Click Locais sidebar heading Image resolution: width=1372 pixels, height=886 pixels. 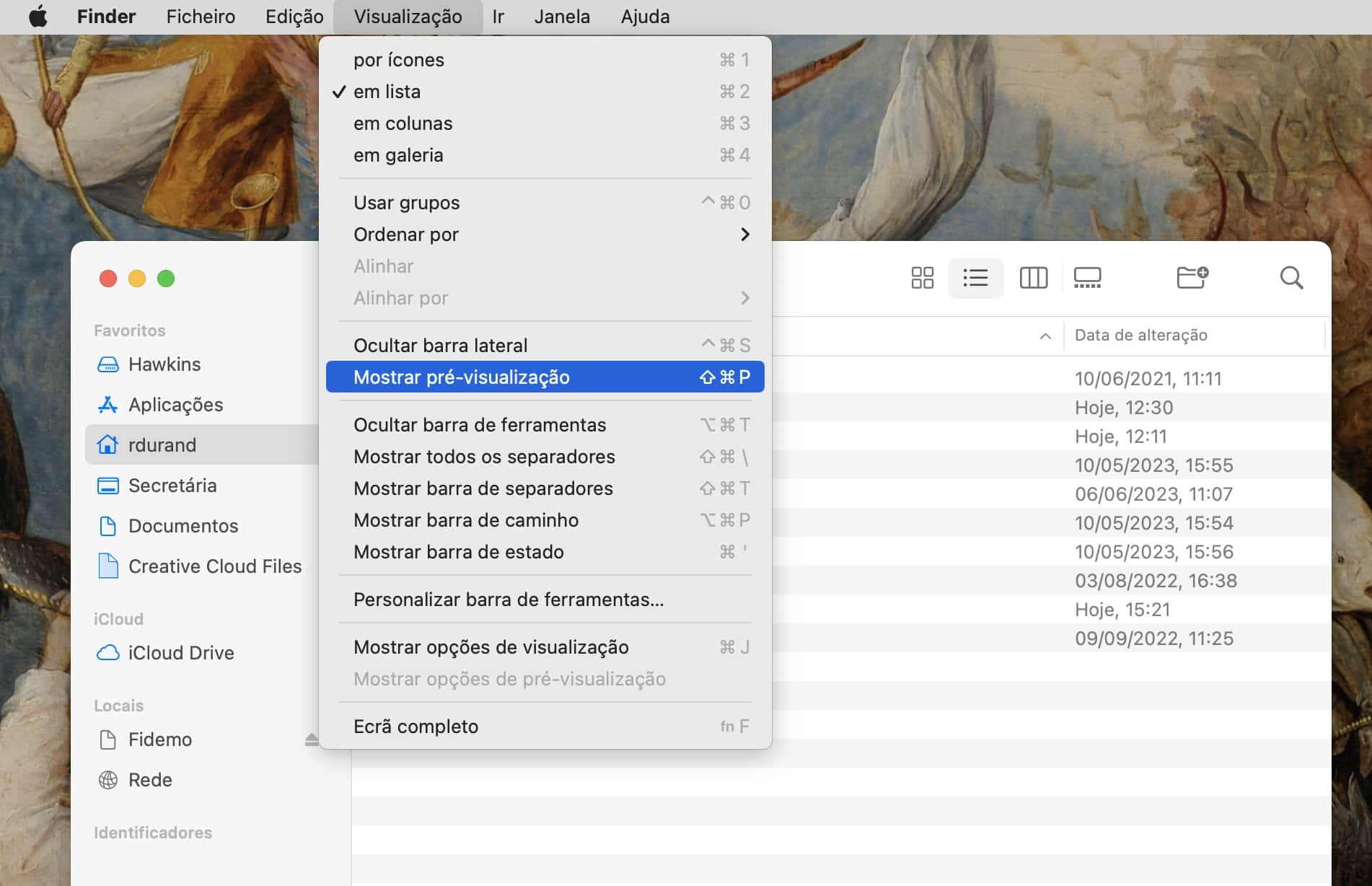pos(118,706)
